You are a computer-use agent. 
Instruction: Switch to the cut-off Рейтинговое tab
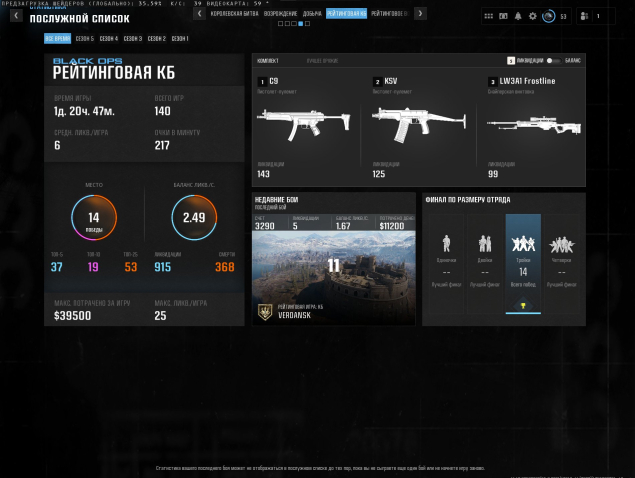(390, 13)
